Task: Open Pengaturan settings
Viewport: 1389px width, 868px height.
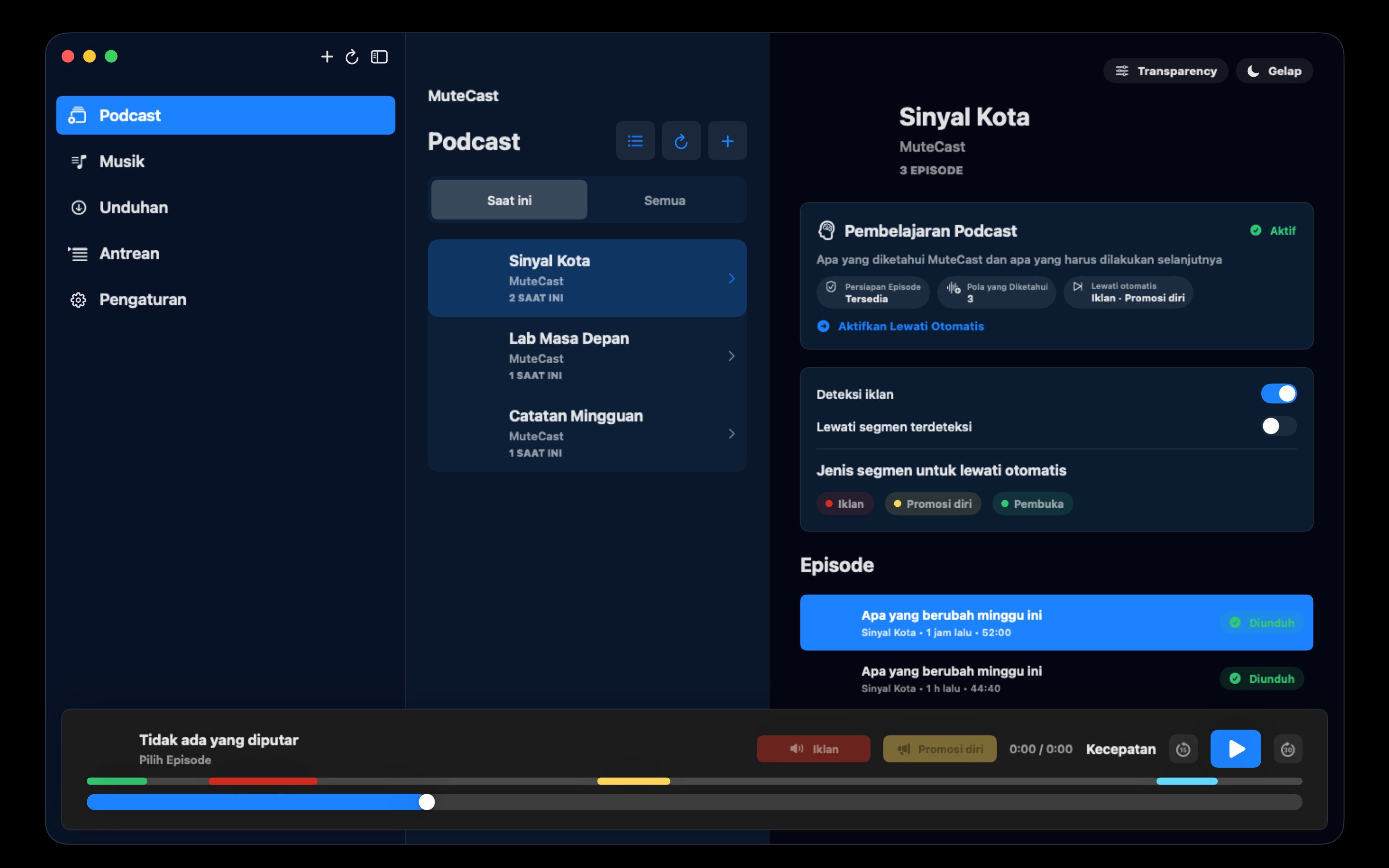Action: (x=225, y=299)
